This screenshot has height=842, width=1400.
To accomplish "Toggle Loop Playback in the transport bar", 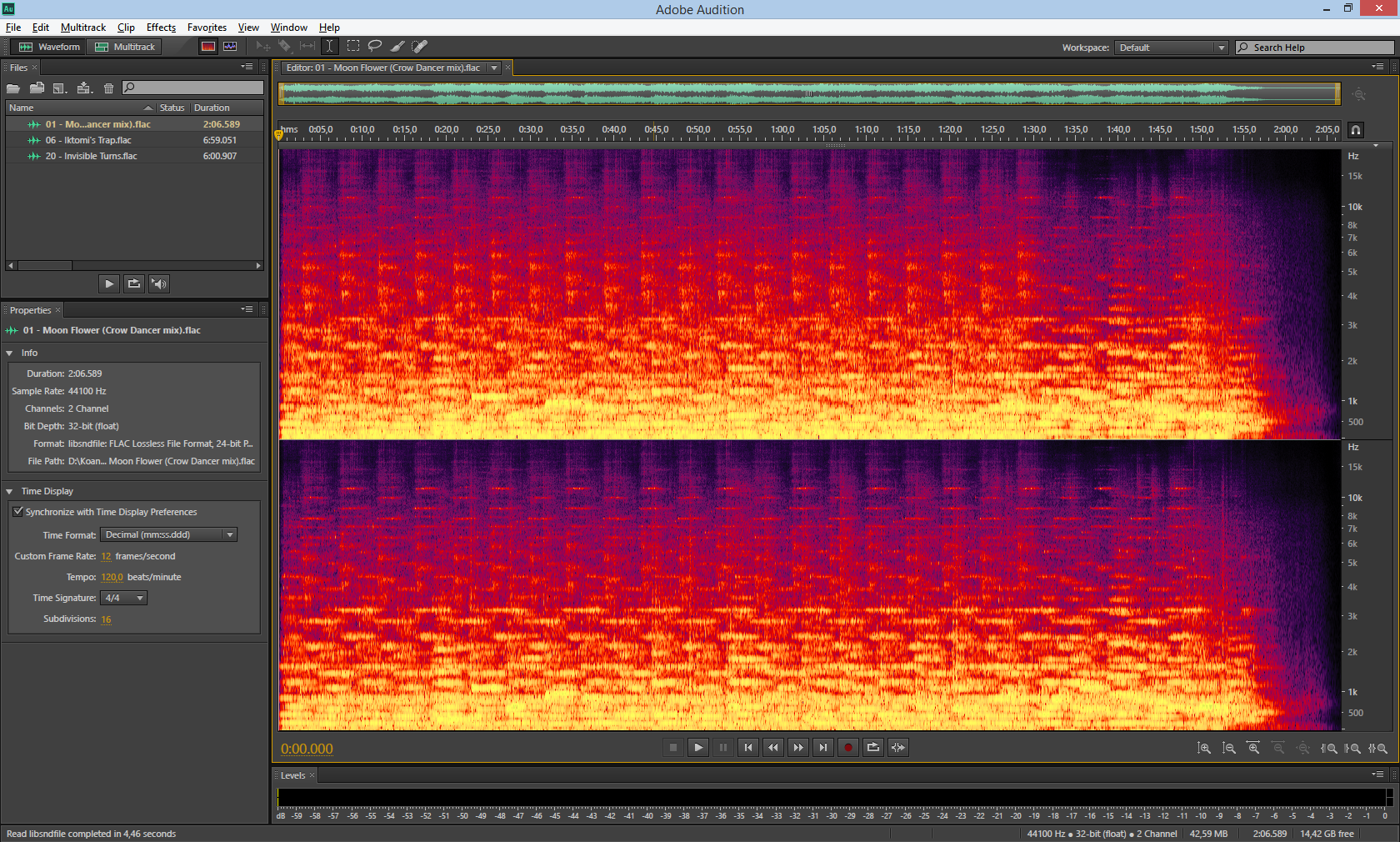I will [873, 748].
